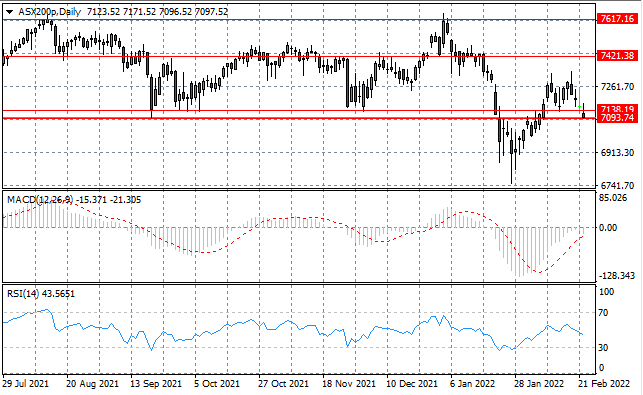Click the 18 Nov 2021 date label

point(349,384)
